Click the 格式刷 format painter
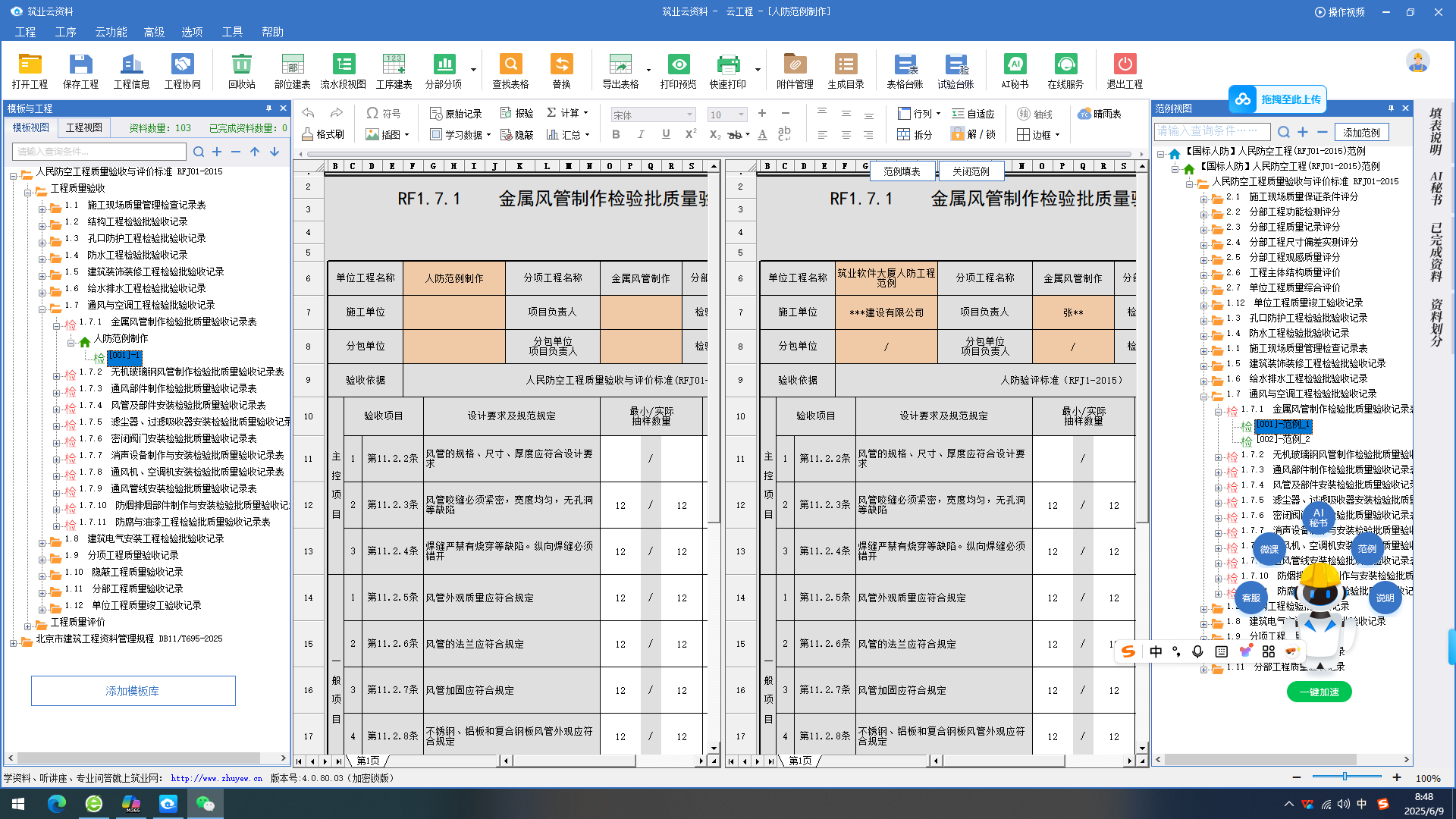The image size is (1456, 819). click(x=323, y=134)
